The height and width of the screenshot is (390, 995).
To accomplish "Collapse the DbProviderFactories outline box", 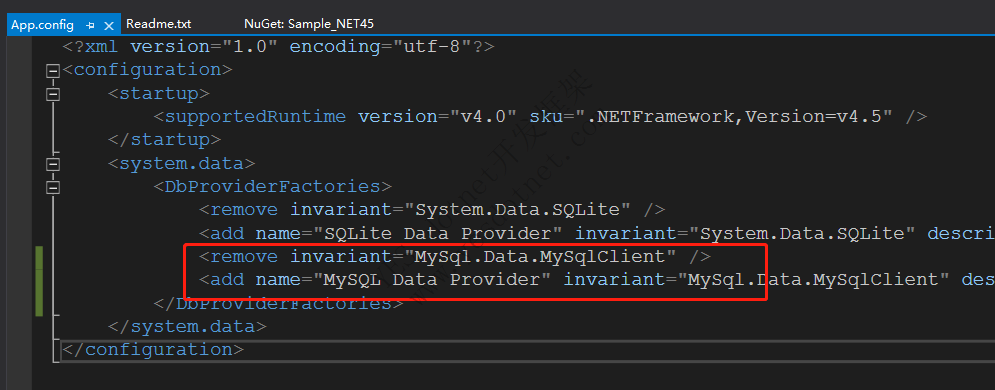I will coord(53,187).
